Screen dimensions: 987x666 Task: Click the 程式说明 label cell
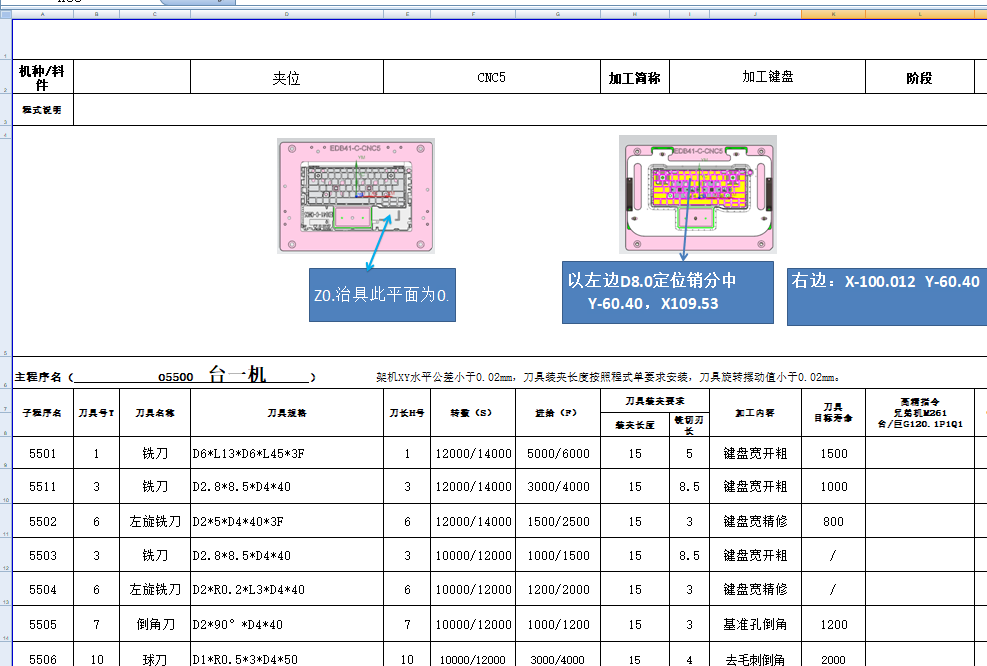coord(43,109)
